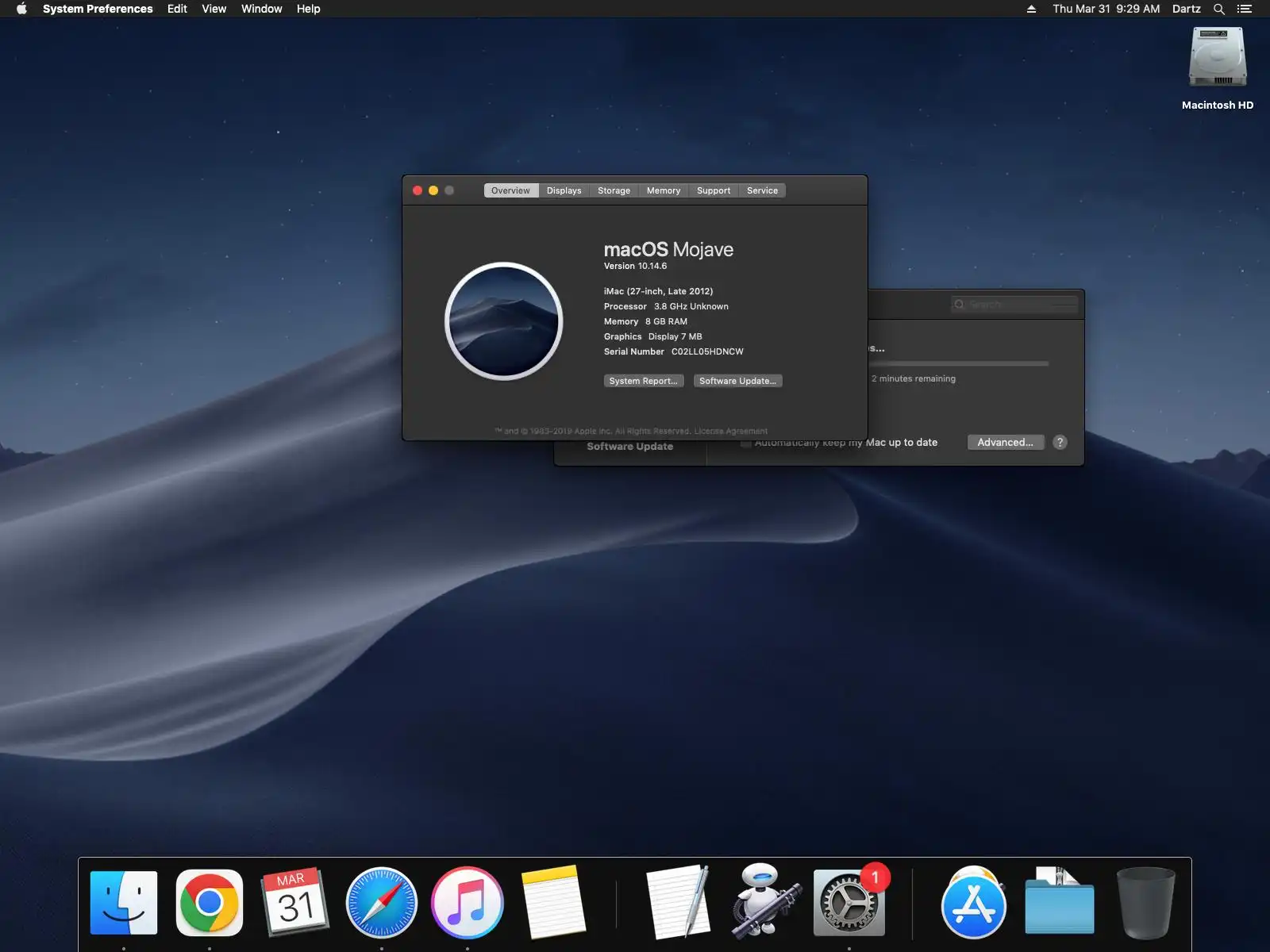Open the Window menu
Screen dimensions: 1270x952
pyautogui.click(x=262, y=9)
